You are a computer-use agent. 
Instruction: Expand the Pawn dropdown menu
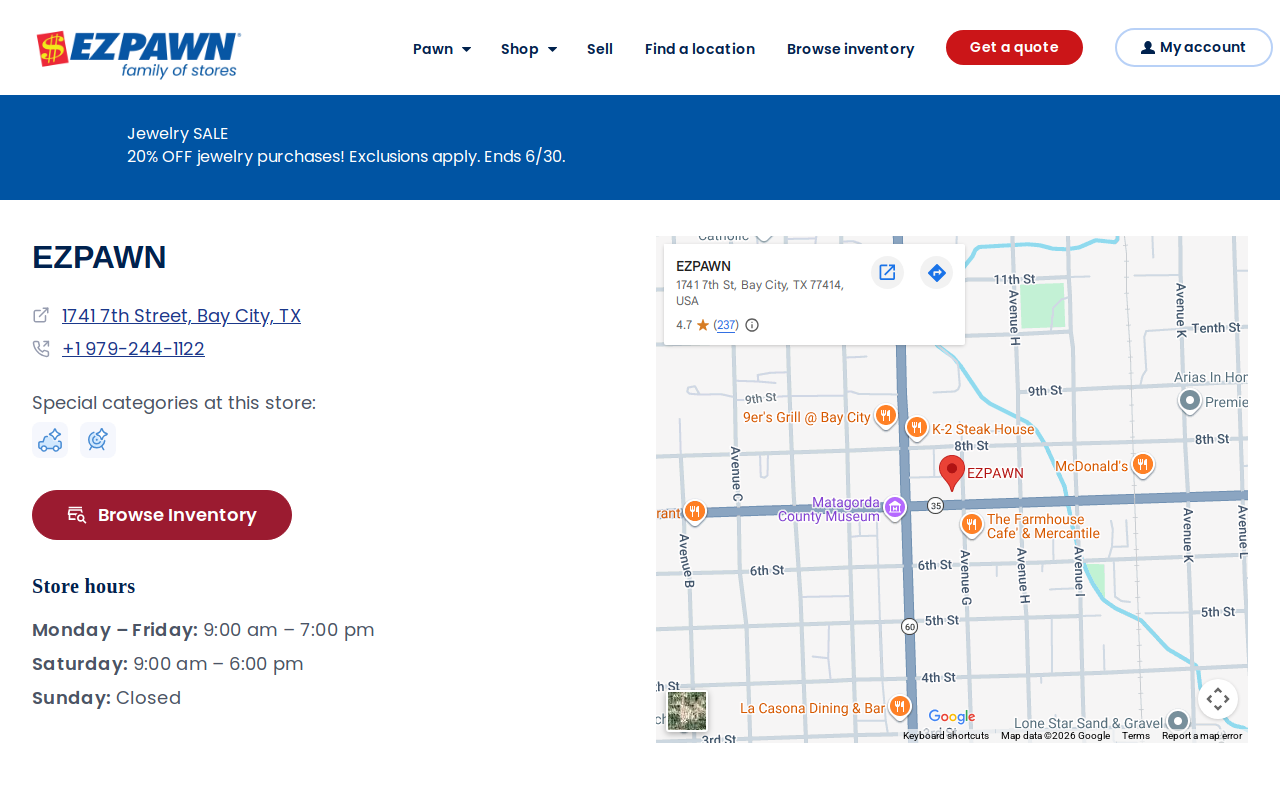pos(442,48)
